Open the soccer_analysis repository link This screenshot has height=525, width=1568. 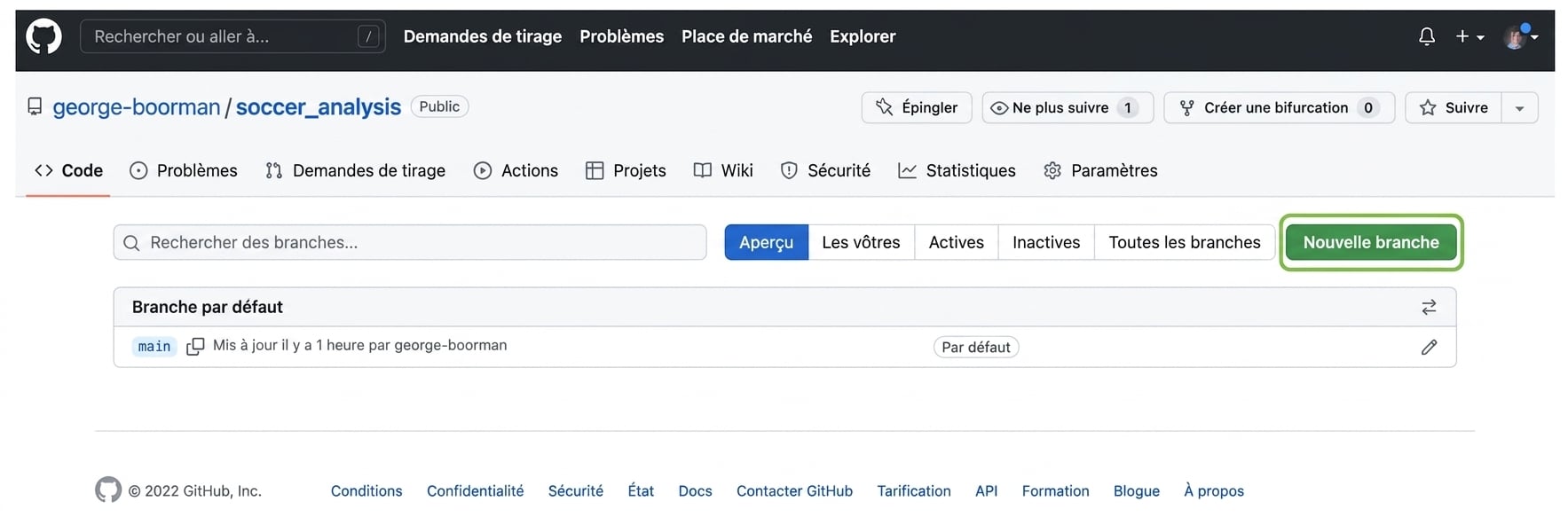319,107
